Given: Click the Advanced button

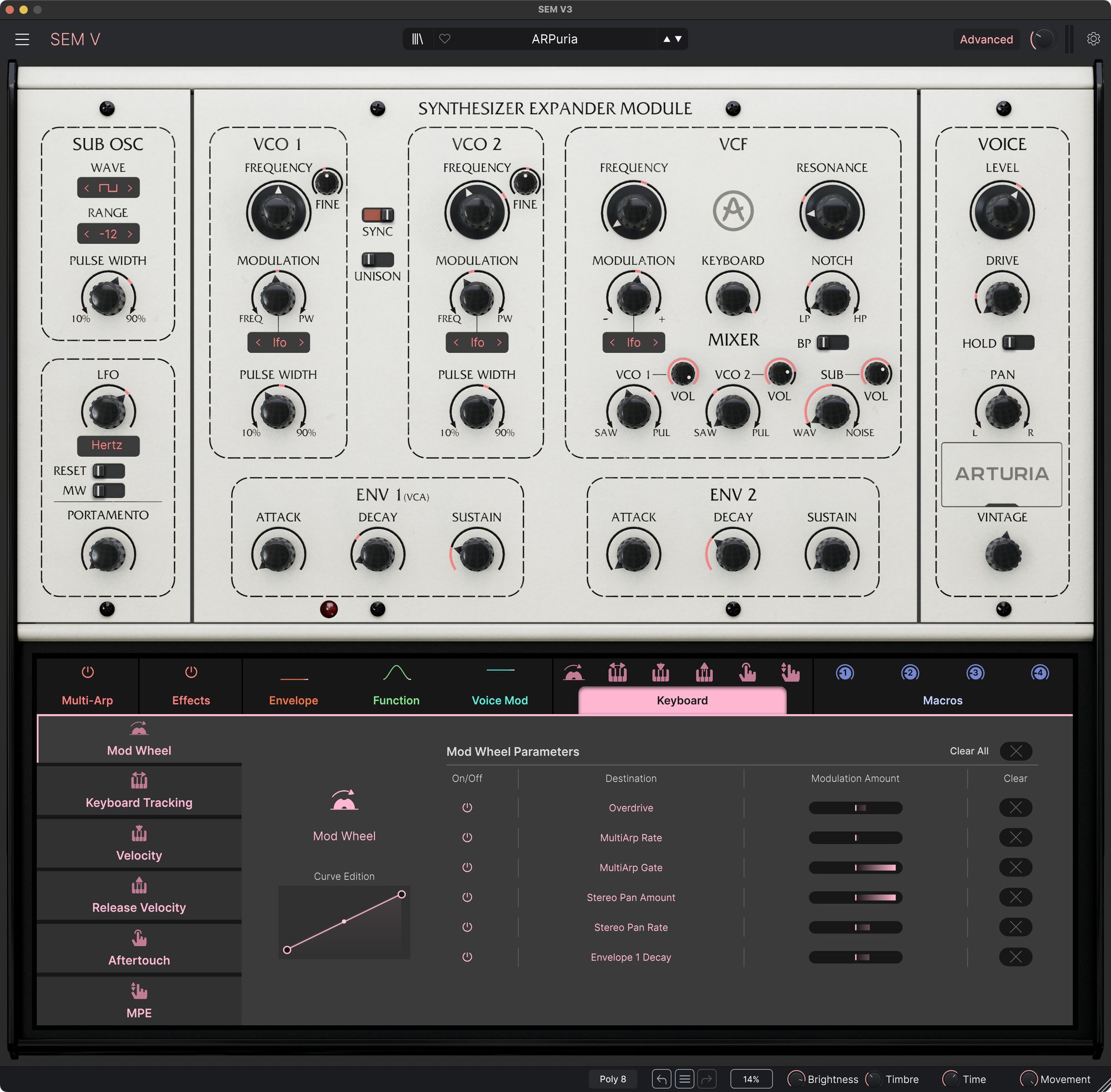Looking at the screenshot, I should [985, 39].
